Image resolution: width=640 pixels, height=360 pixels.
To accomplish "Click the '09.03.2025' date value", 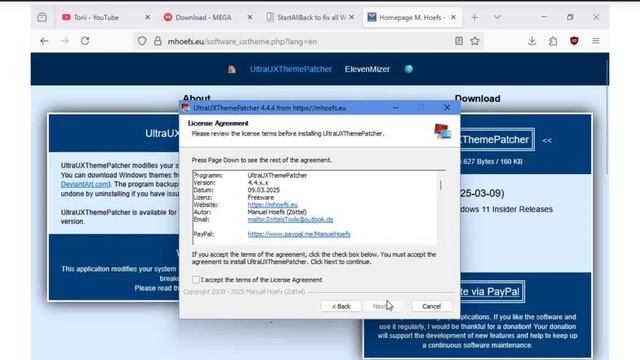I will (x=264, y=190).
